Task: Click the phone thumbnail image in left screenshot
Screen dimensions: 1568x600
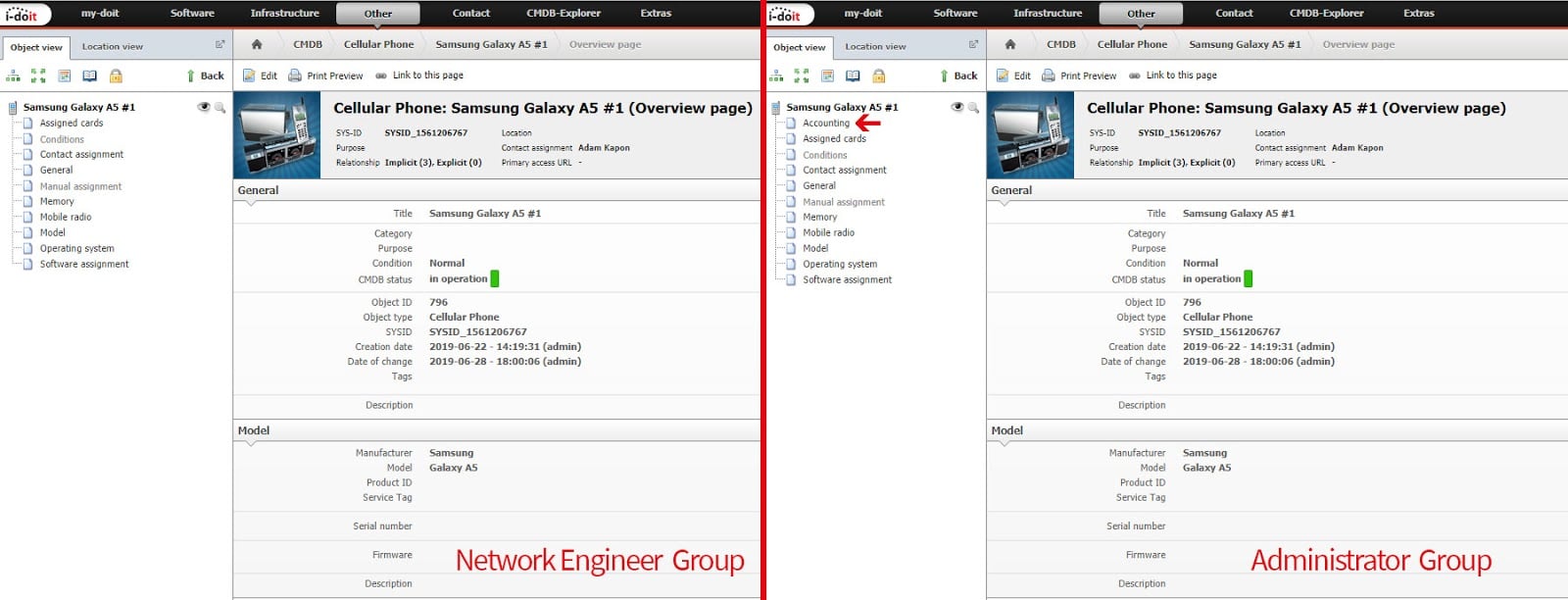Action: tap(277, 135)
